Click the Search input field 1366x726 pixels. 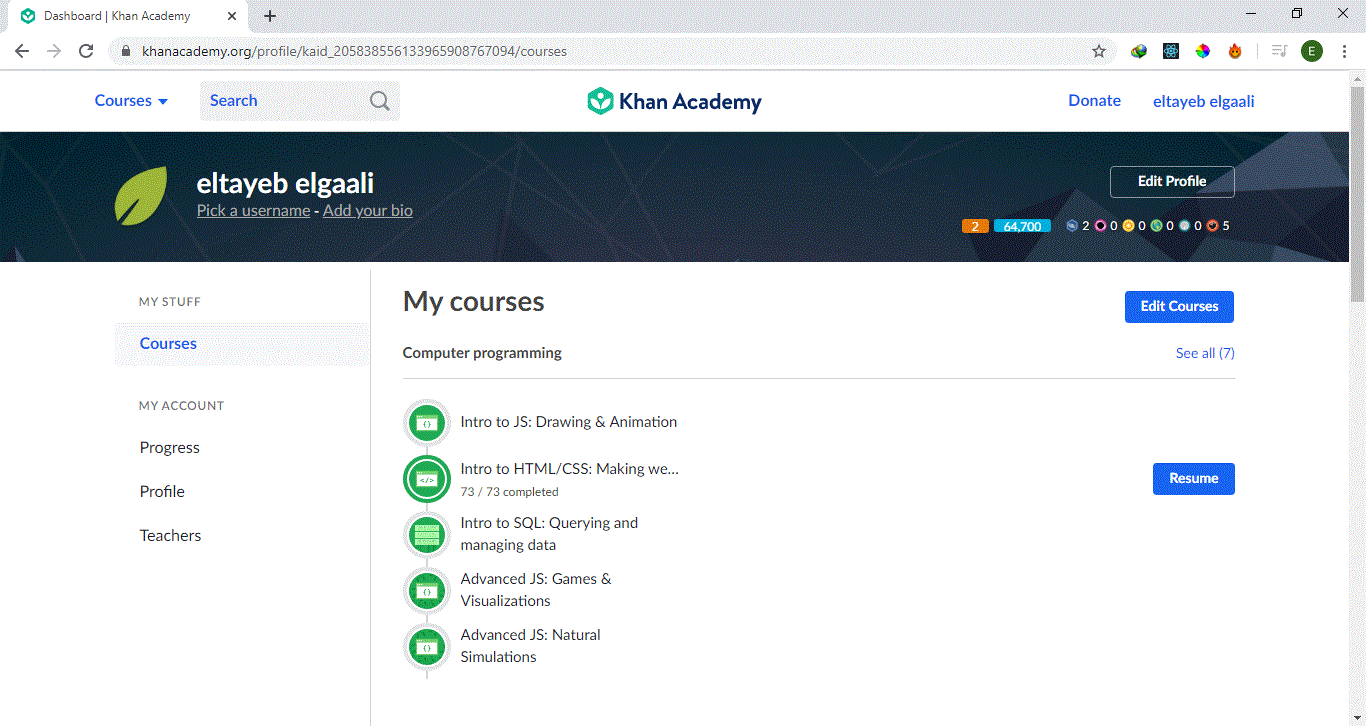coord(299,101)
